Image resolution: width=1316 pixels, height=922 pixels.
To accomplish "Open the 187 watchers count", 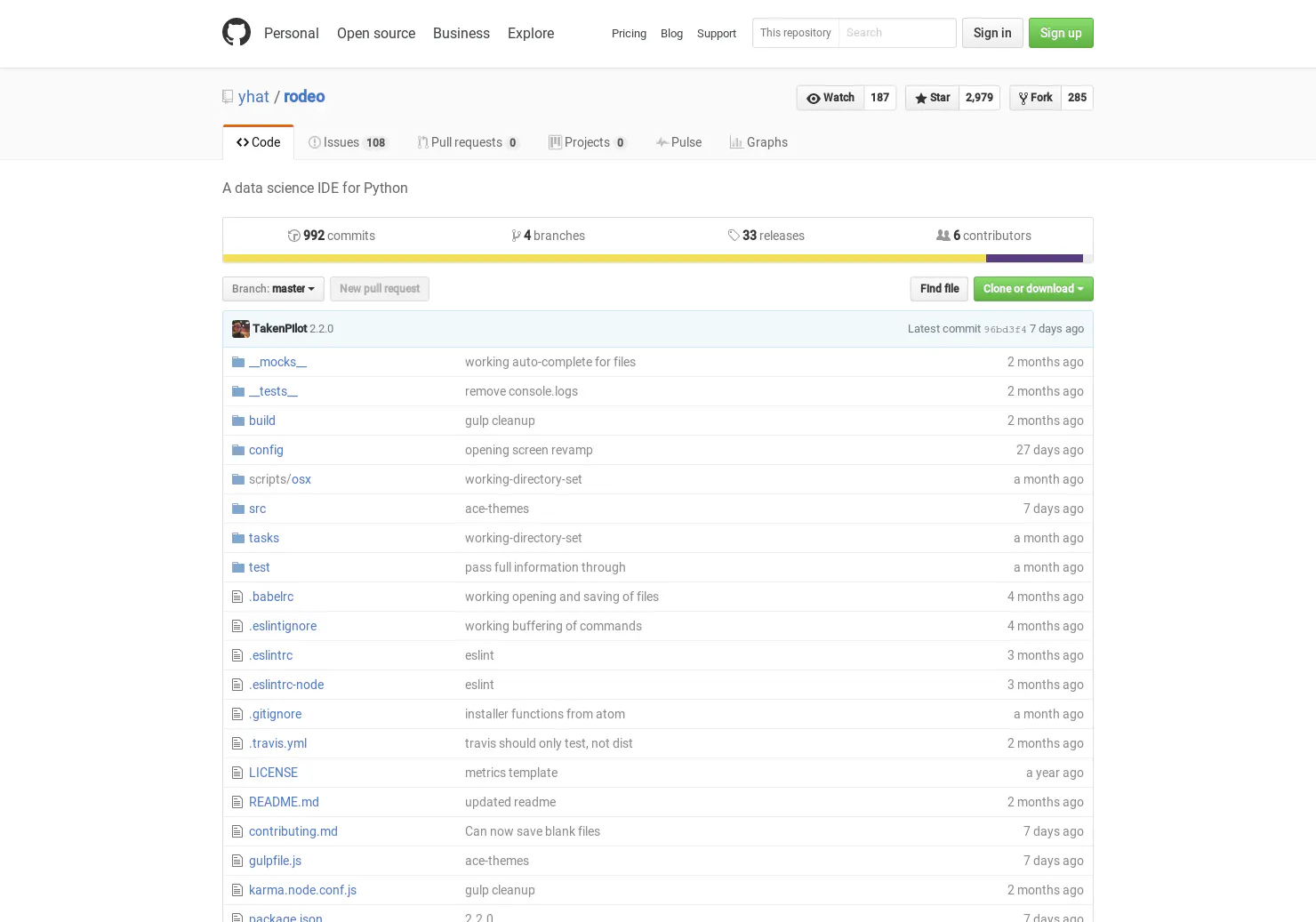I will [879, 98].
